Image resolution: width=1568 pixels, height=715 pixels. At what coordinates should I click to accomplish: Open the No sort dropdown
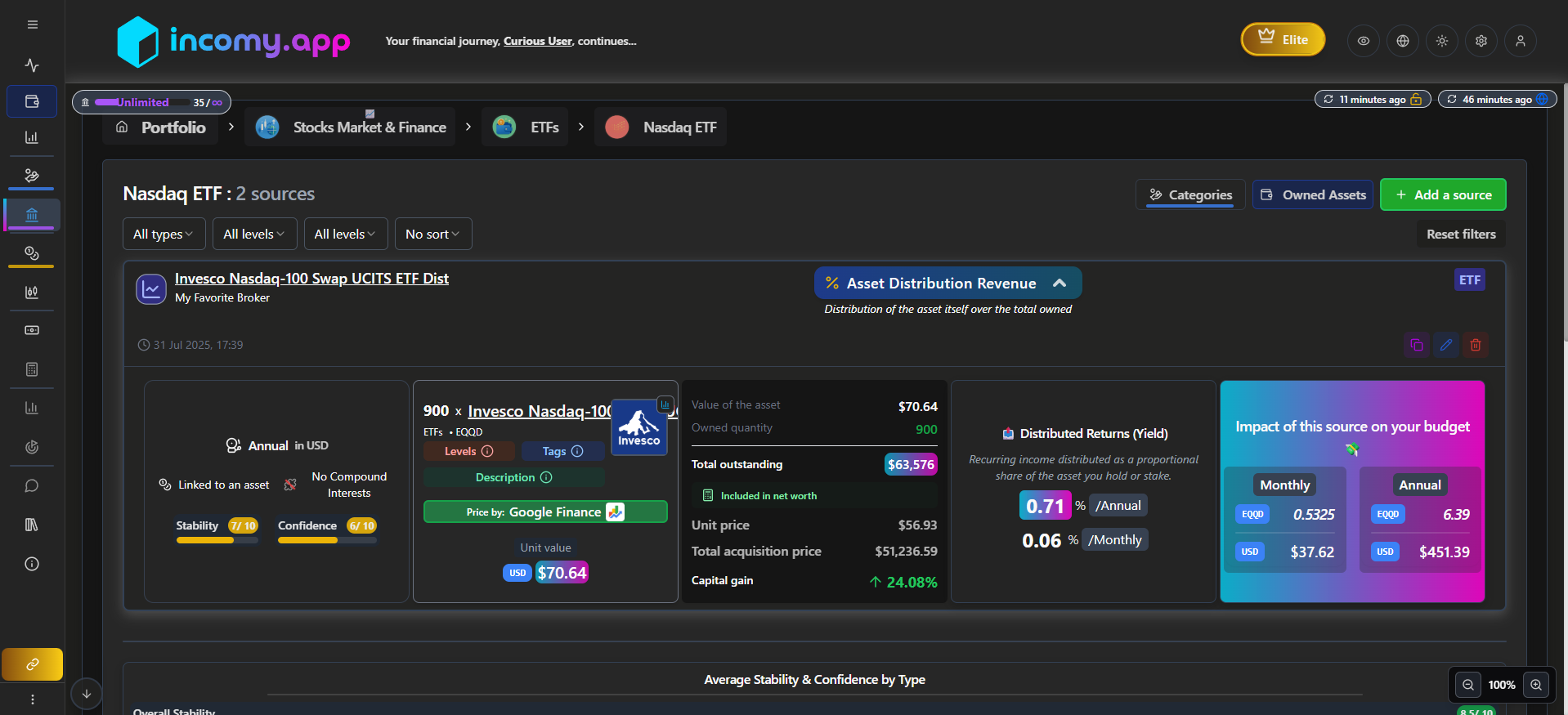click(x=433, y=234)
